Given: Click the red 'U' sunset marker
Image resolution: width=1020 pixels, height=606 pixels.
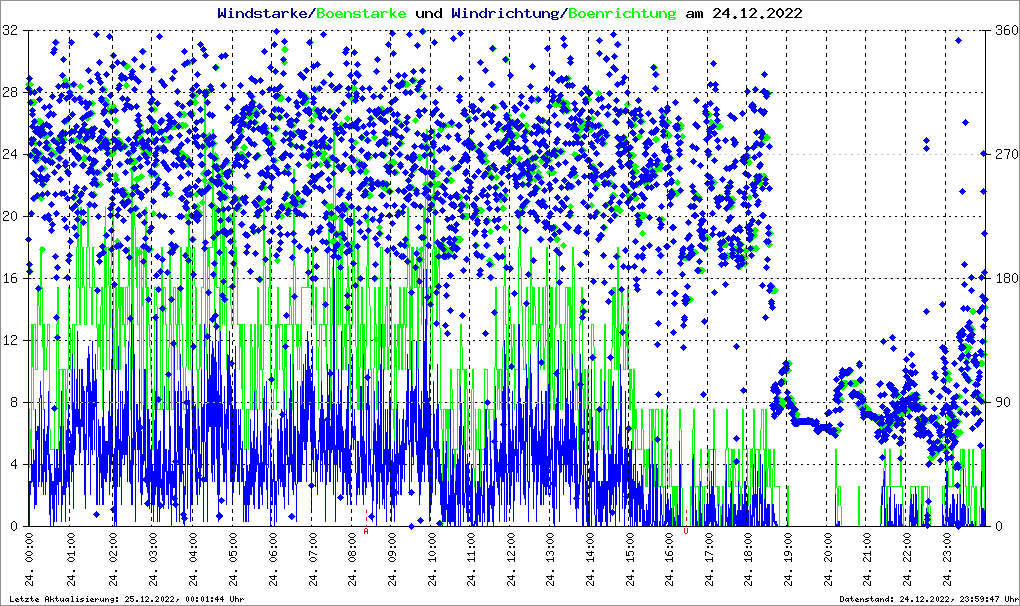Looking at the screenshot, I should click(686, 531).
